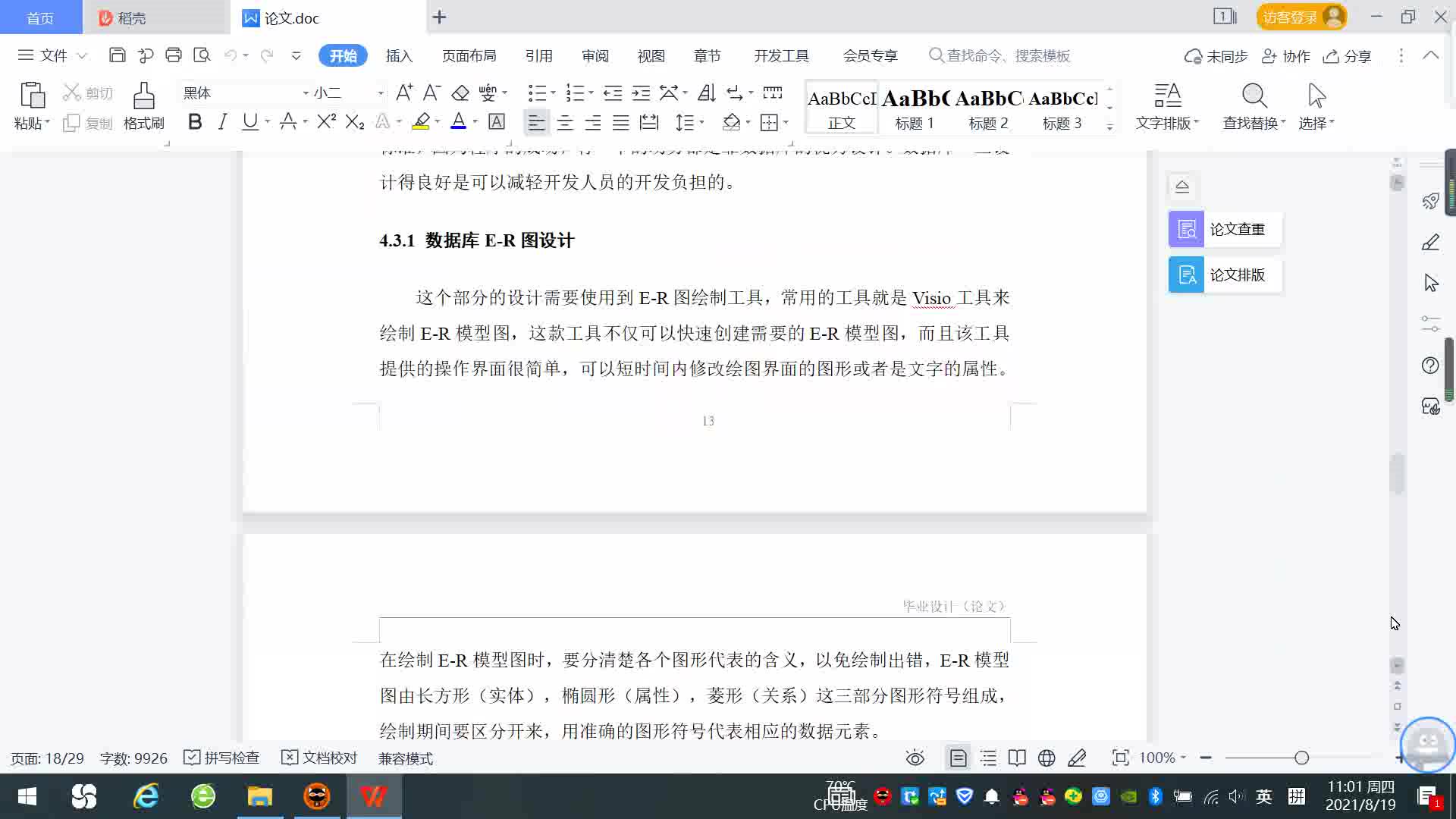Toggle bold formatting

coord(195,122)
